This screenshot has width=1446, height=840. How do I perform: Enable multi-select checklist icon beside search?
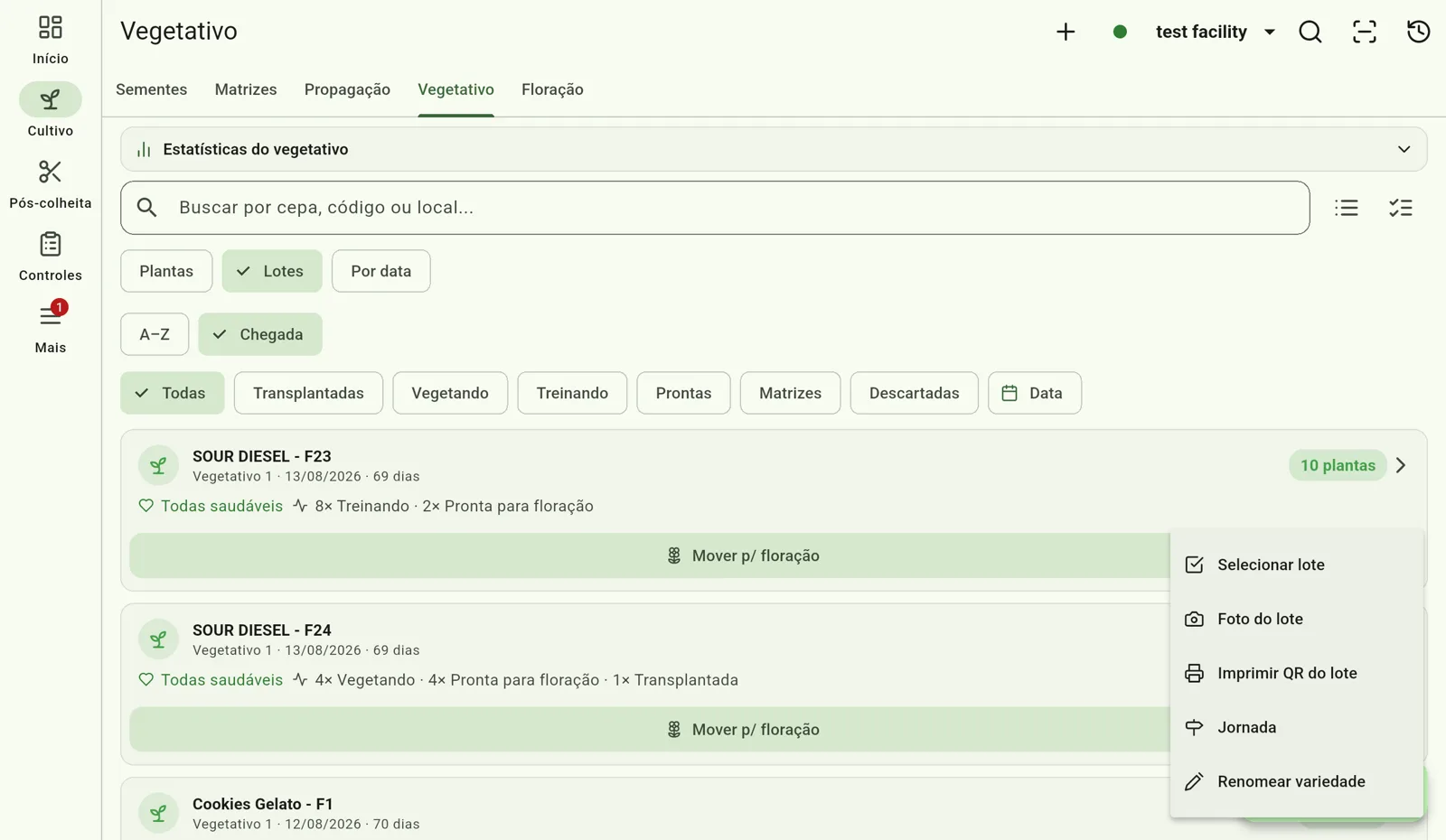pyautogui.click(x=1400, y=208)
